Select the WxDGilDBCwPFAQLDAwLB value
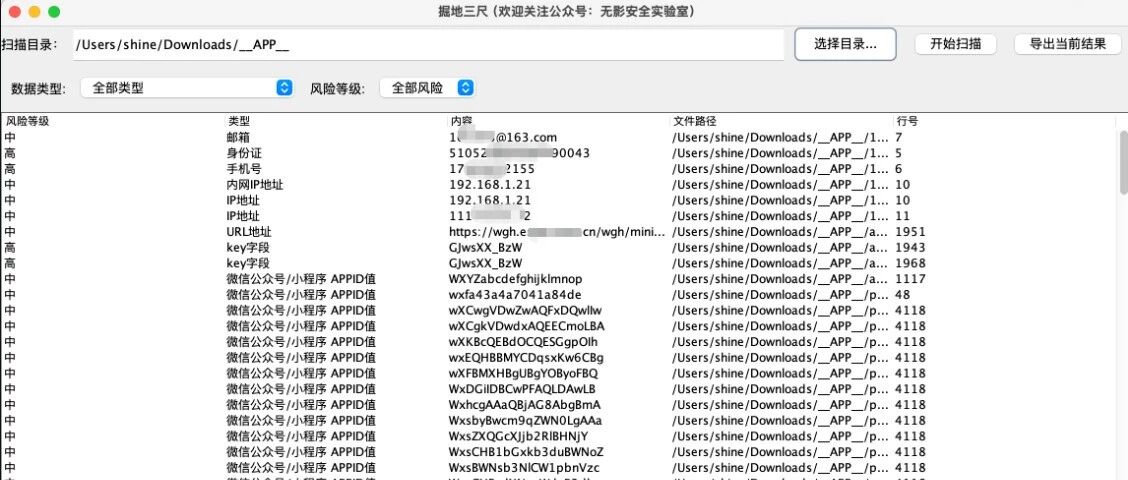Image resolution: width=1128 pixels, height=480 pixels. coord(522,389)
